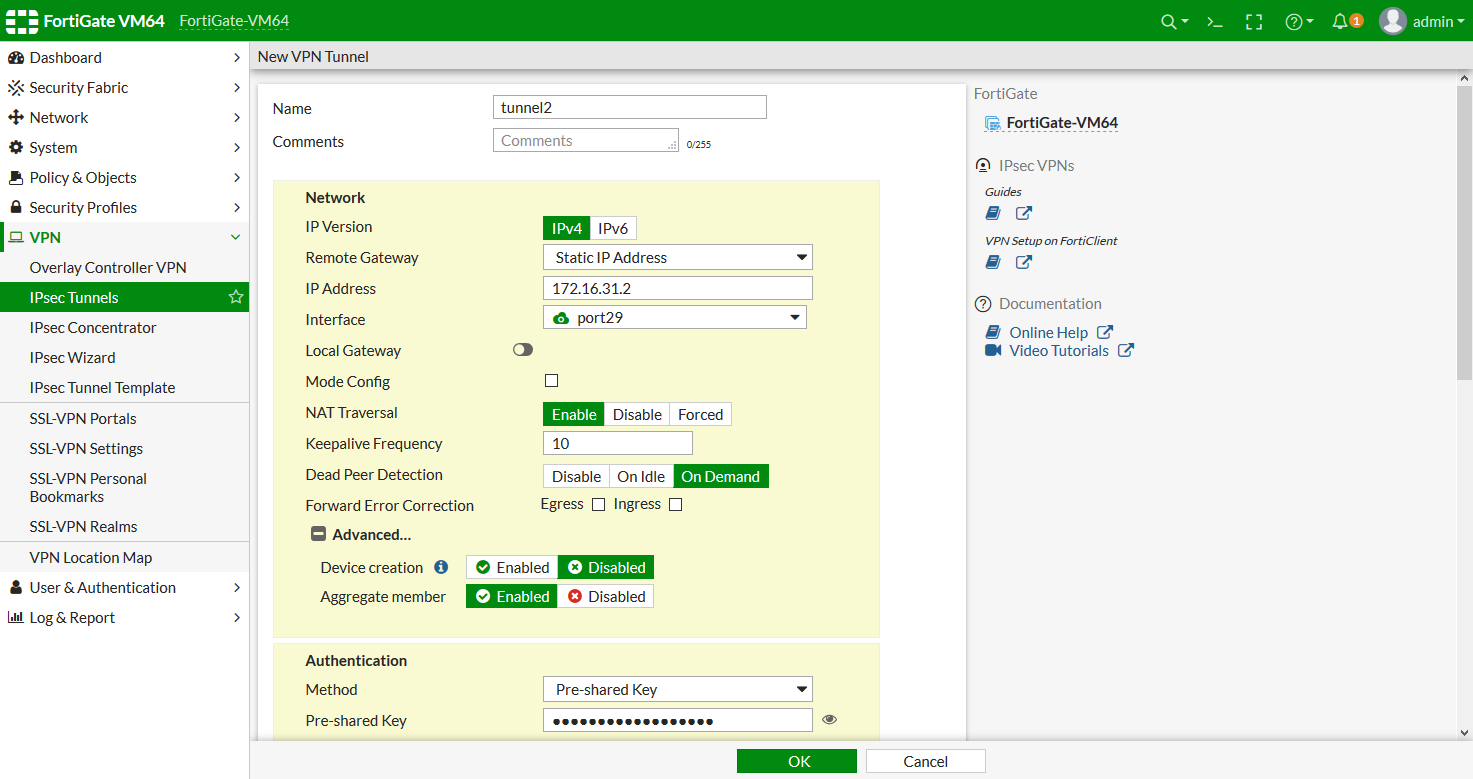This screenshot has height=779, width=1473.
Task: Click FortiGate-VM64 hostname in header
Action: point(235,21)
